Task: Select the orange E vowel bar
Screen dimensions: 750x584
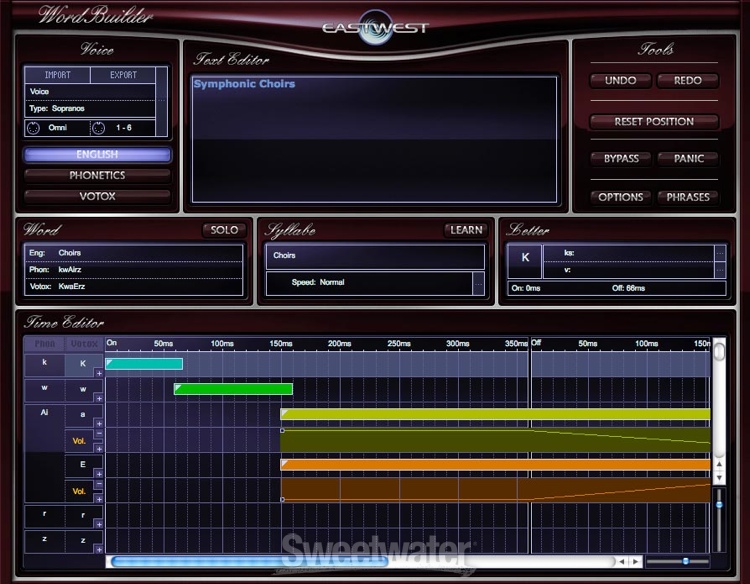Action: (x=496, y=465)
